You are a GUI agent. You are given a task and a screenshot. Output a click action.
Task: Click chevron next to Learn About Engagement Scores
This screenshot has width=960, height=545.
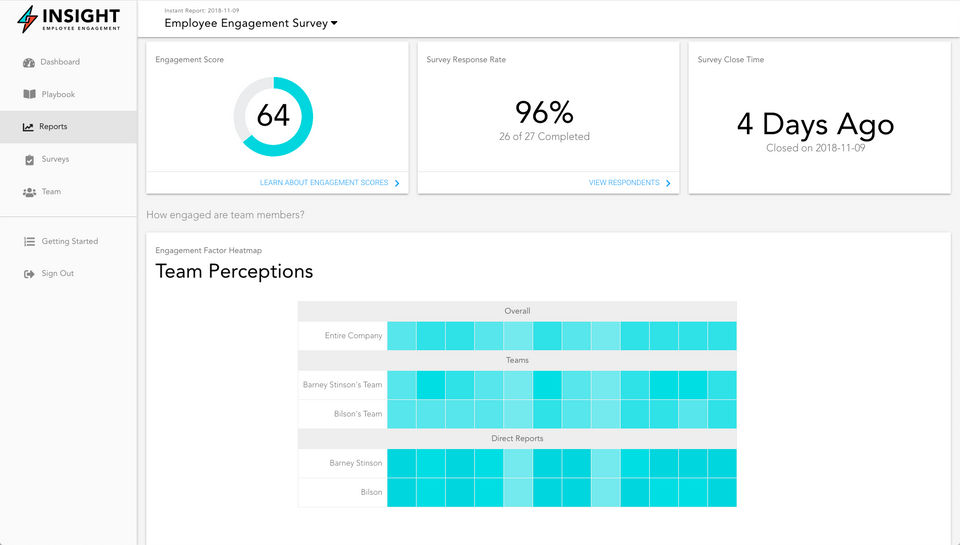tap(397, 183)
